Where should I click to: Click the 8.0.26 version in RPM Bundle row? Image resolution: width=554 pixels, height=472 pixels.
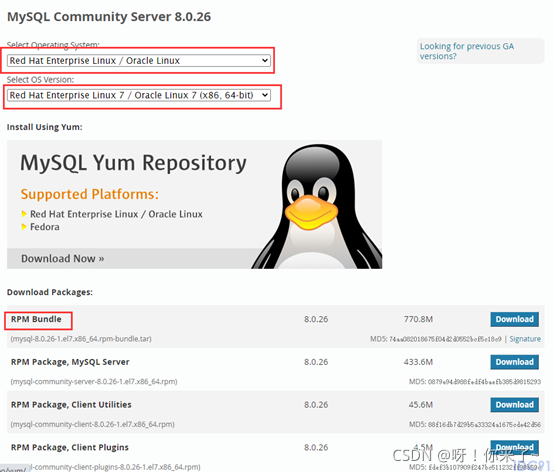(x=316, y=319)
